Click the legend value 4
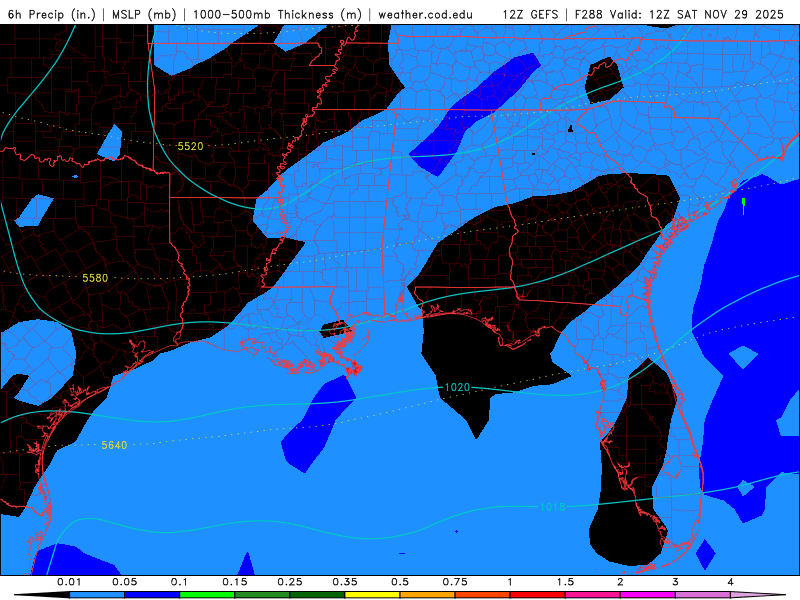 pyautogui.click(x=731, y=582)
